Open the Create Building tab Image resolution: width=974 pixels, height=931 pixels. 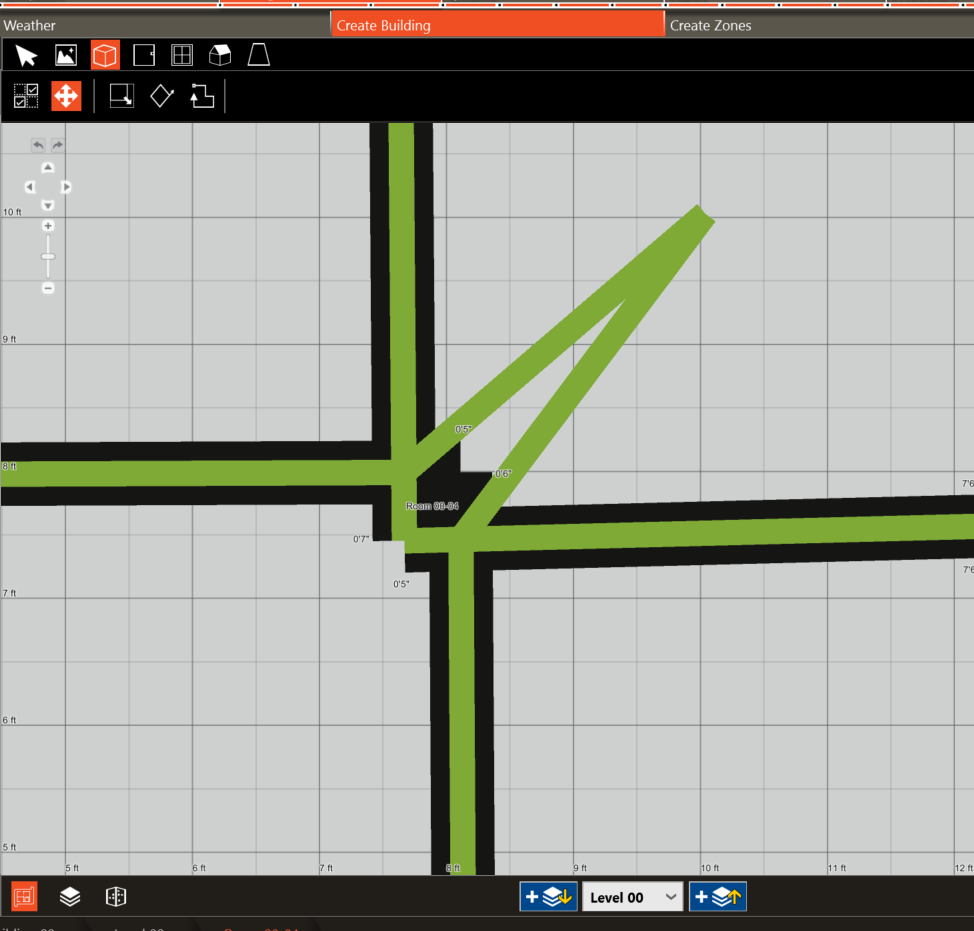(x=498, y=25)
